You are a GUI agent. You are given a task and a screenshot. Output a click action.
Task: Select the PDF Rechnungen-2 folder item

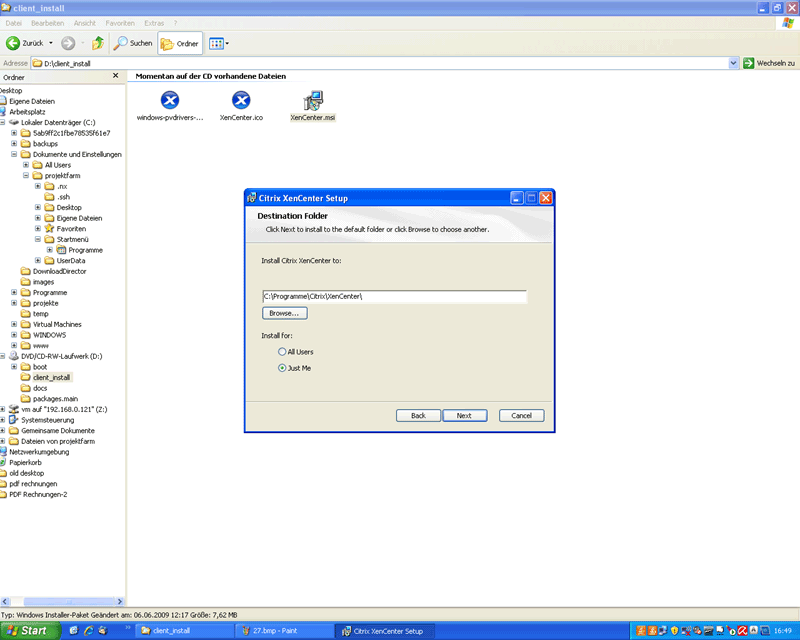tap(38, 495)
